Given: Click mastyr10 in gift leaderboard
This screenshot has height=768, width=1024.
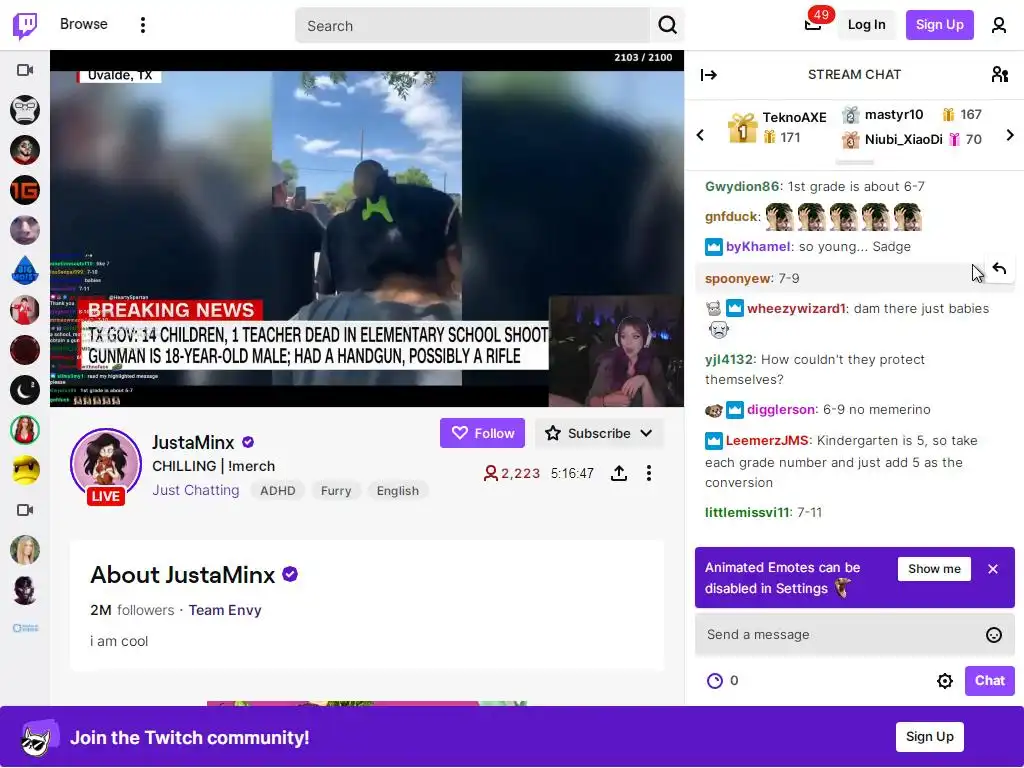Looking at the screenshot, I should point(893,115).
